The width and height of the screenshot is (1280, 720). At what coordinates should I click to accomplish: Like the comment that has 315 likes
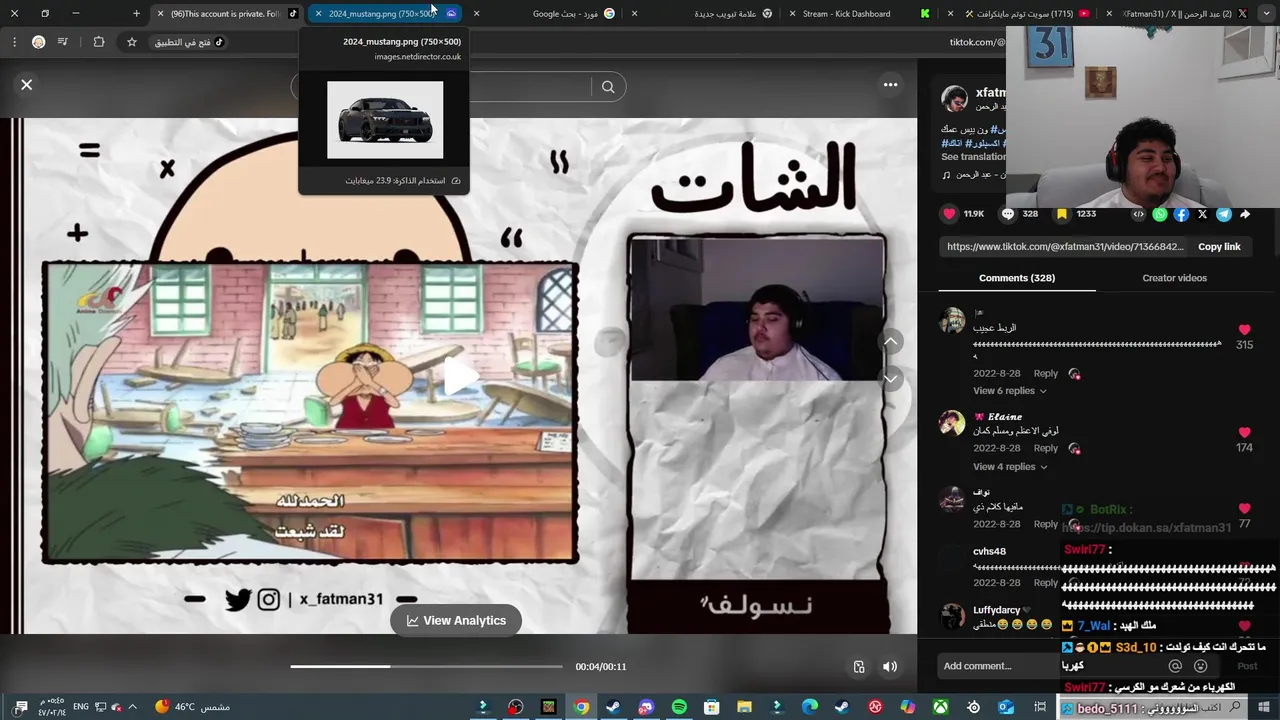[1244, 330]
